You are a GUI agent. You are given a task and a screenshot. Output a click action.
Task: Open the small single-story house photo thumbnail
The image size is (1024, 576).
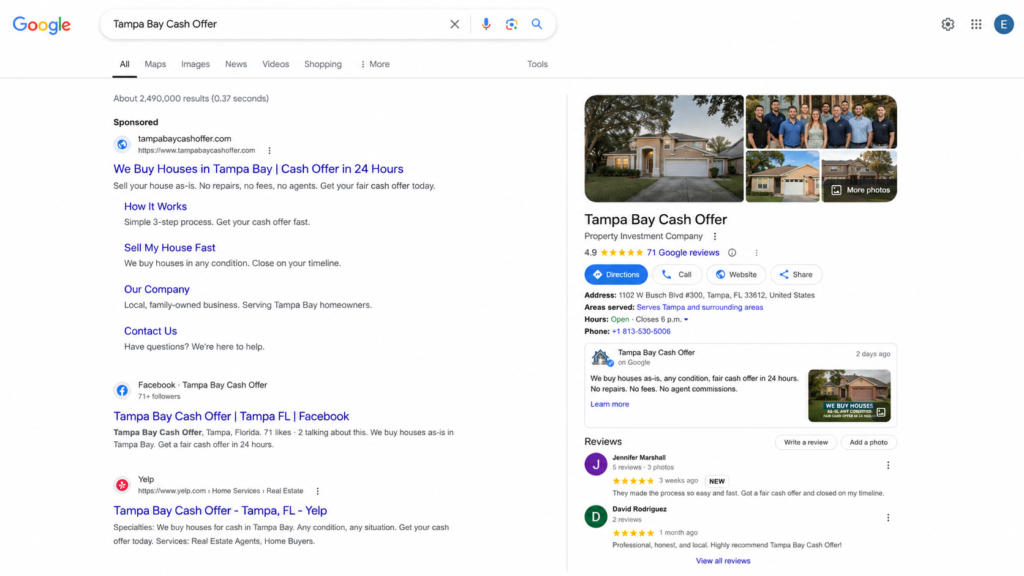[x=782, y=176]
